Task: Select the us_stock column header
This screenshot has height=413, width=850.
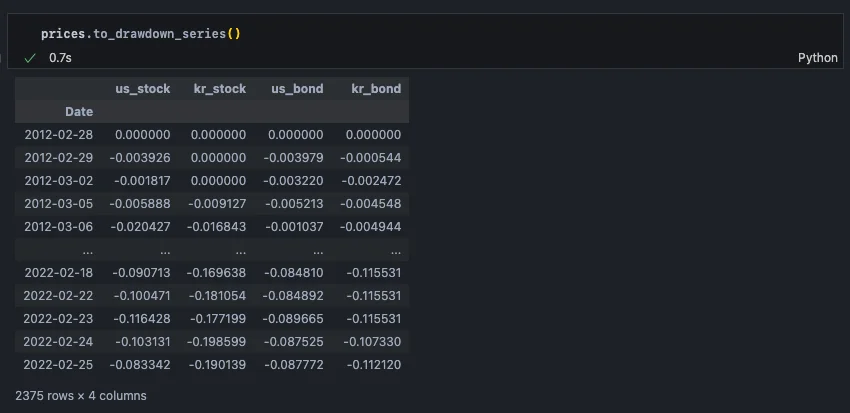Action: tap(142, 89)
